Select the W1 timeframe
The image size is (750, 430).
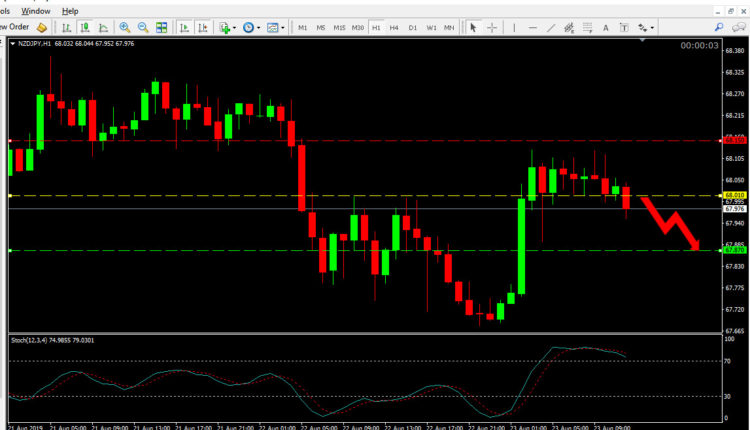(431, 28)
